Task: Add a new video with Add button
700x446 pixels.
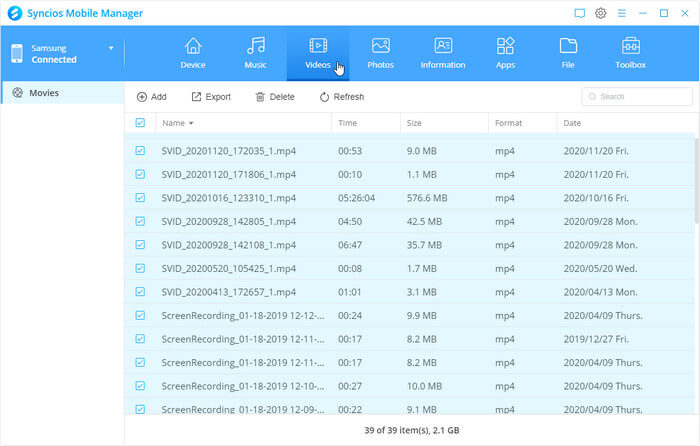Action: 152,97
